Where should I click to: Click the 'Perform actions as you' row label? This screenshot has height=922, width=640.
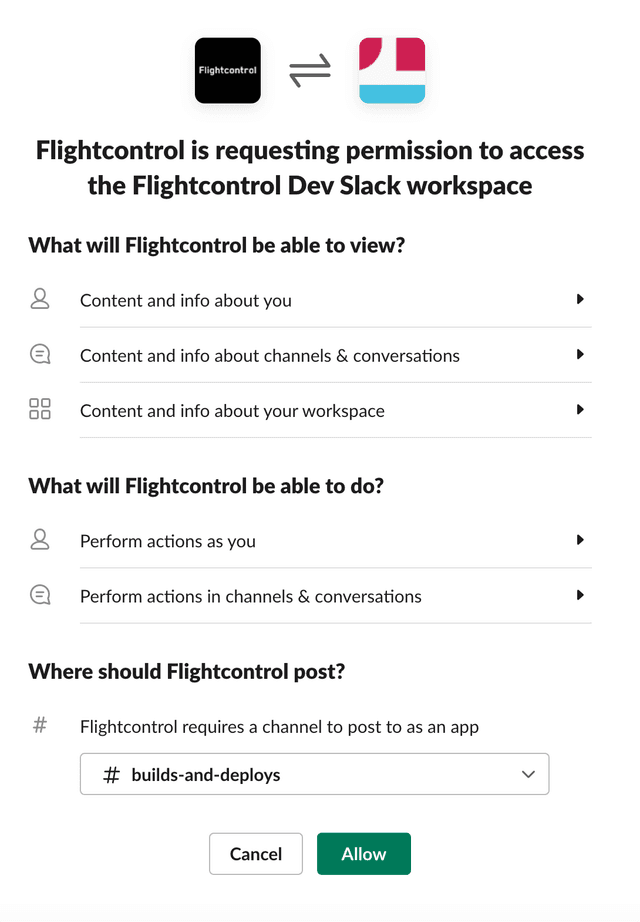pos(167,541)
